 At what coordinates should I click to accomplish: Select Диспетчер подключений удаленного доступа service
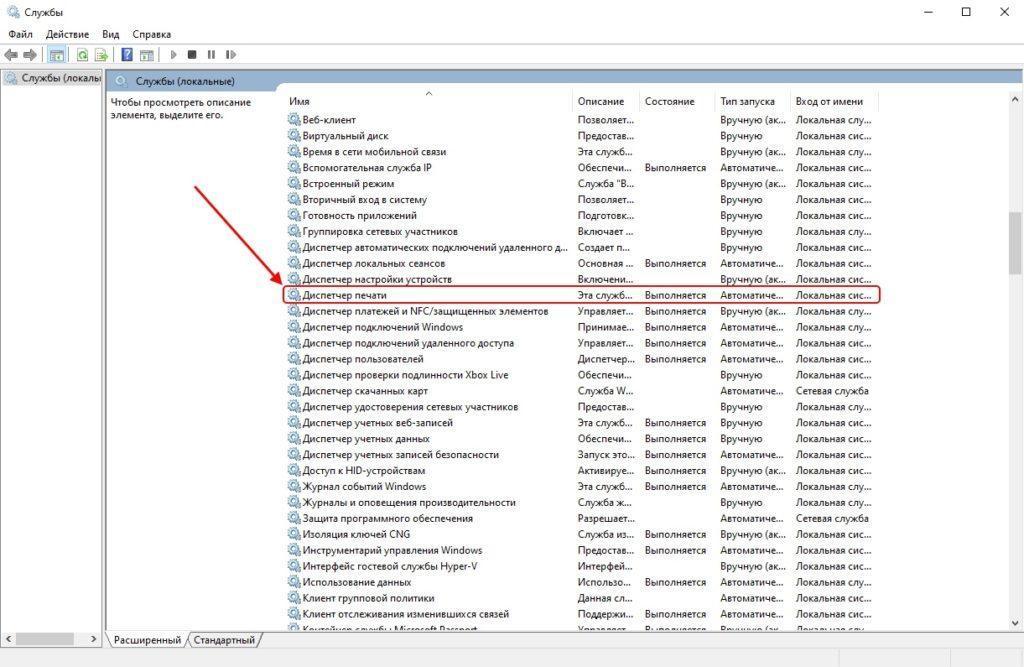tap(408, 343)
